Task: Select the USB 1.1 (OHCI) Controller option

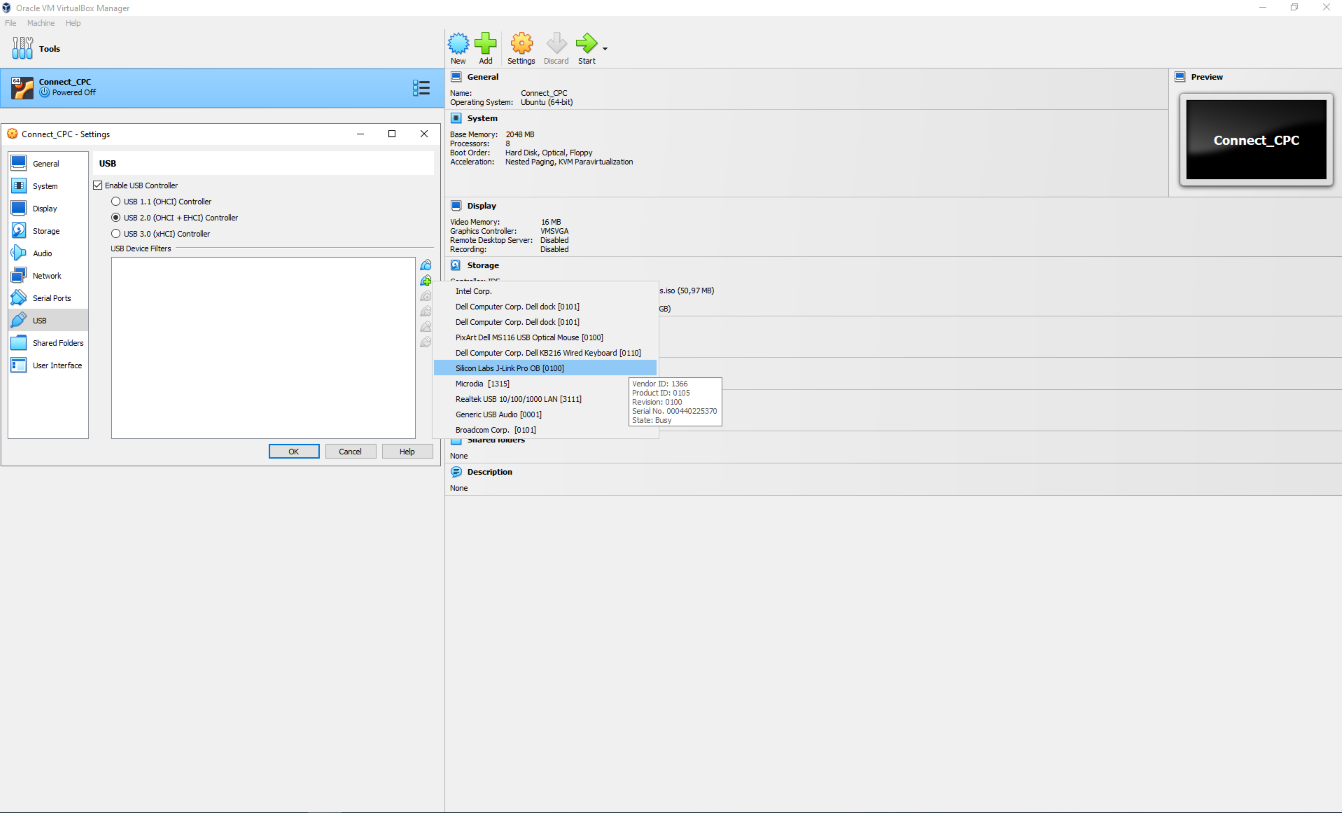Action: (116, 201)
